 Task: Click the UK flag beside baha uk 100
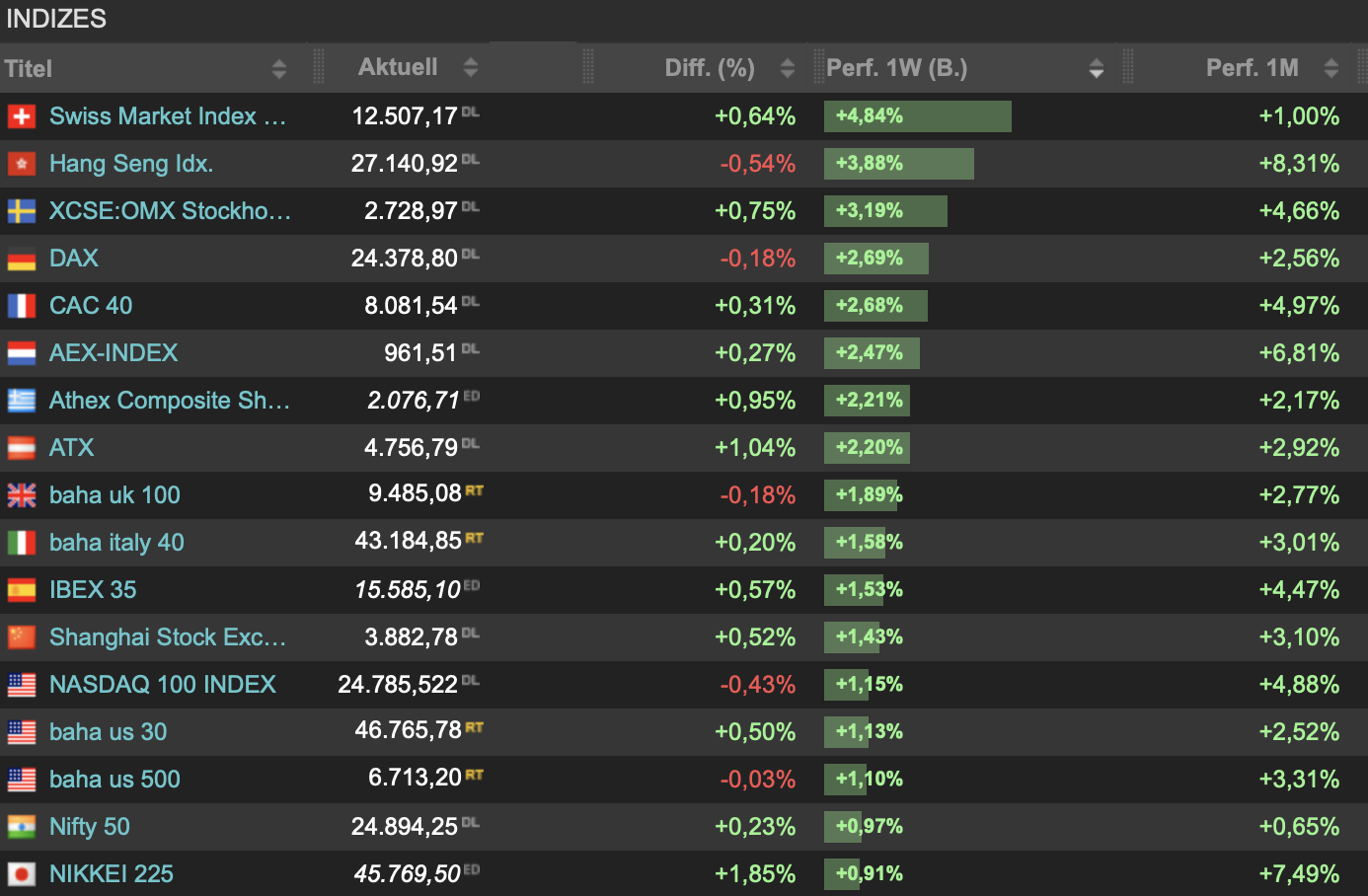(x=22, y=495)
